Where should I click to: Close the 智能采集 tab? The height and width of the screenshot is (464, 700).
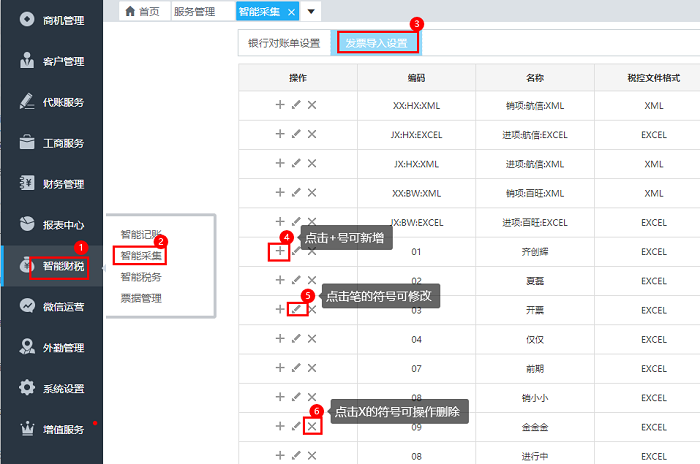tap(291, 12)
